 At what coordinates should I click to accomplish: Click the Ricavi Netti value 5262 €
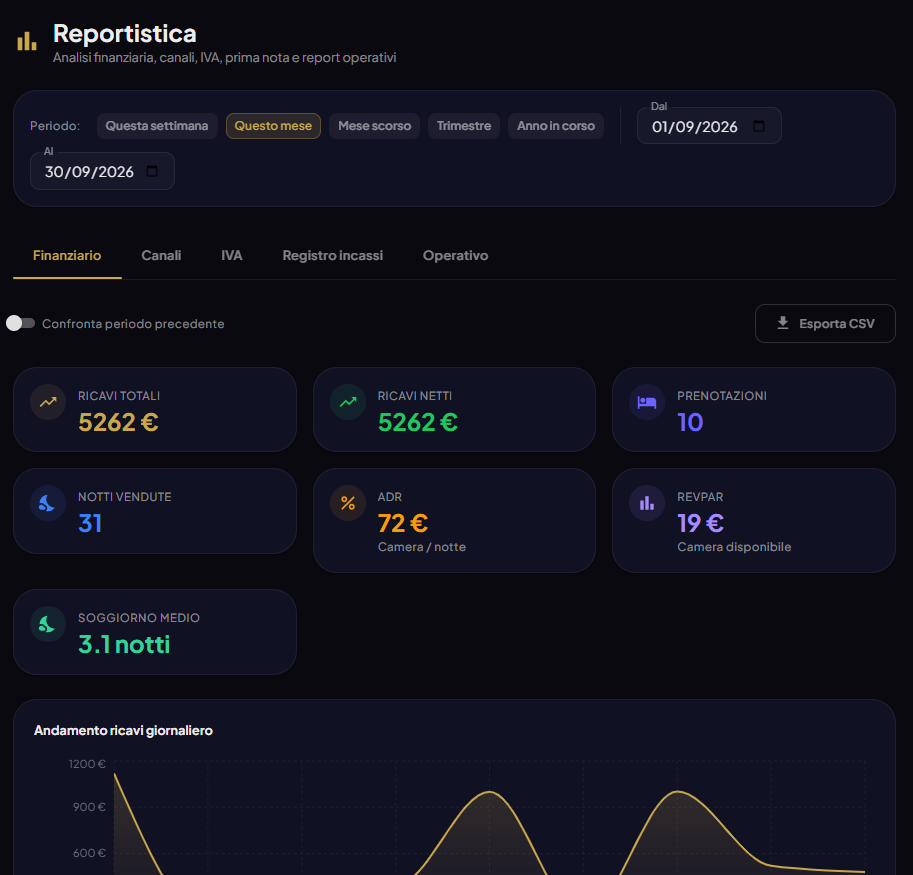pyautogui.click(x=417, y=422)
